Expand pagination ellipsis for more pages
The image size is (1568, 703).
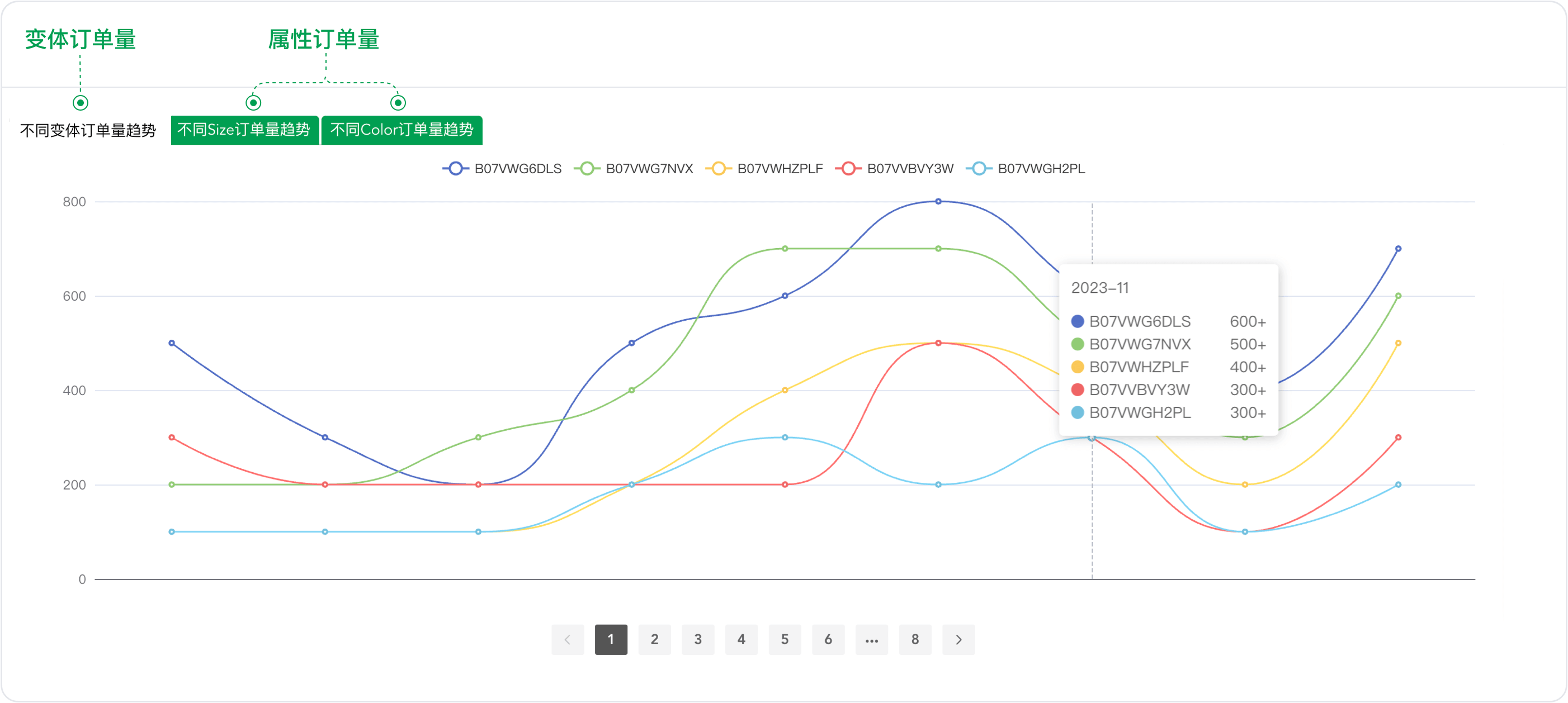click(872, 639)
